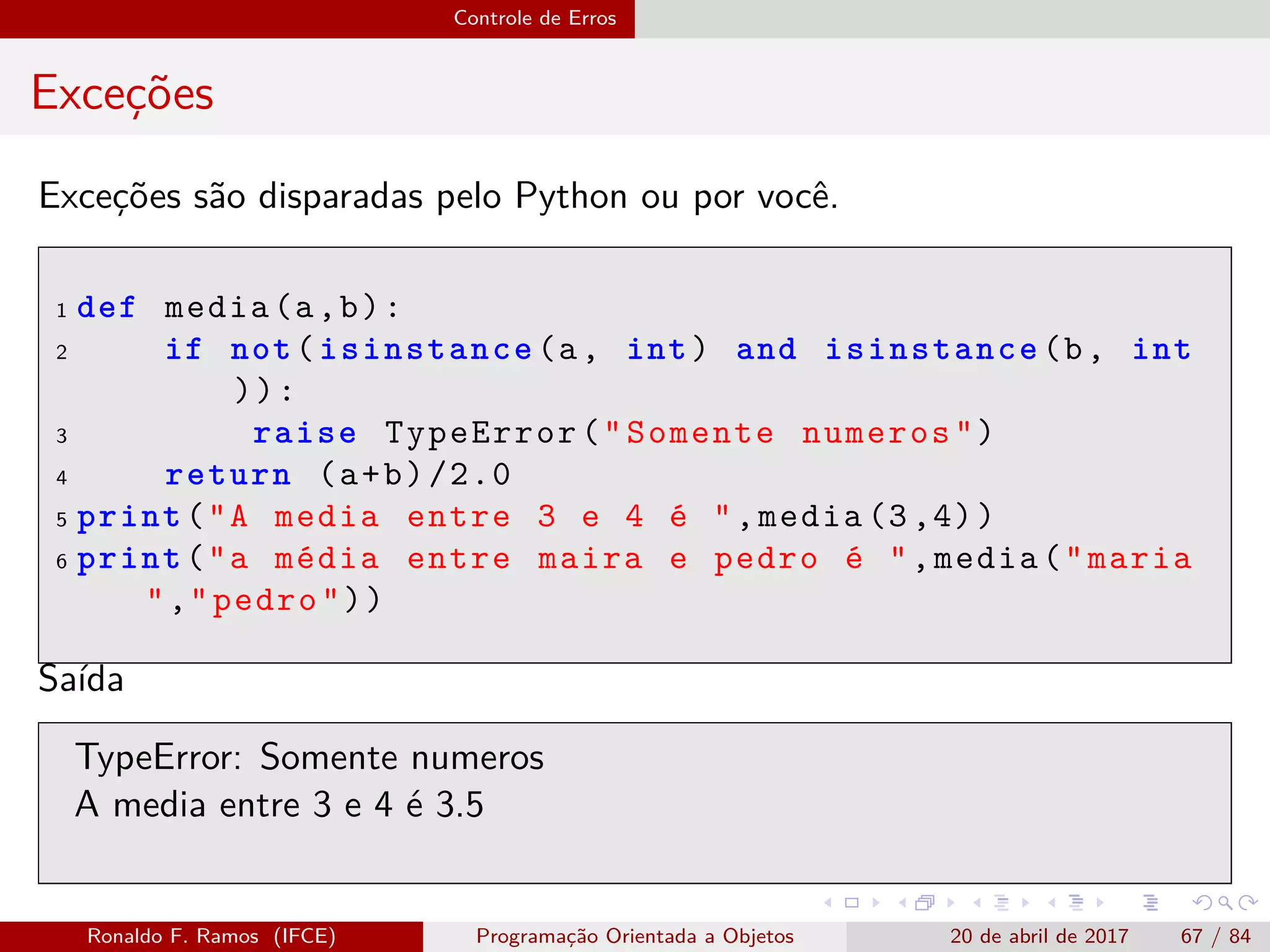Go to previous subsection arrow
1270x952 pixels.
[977, 902]
